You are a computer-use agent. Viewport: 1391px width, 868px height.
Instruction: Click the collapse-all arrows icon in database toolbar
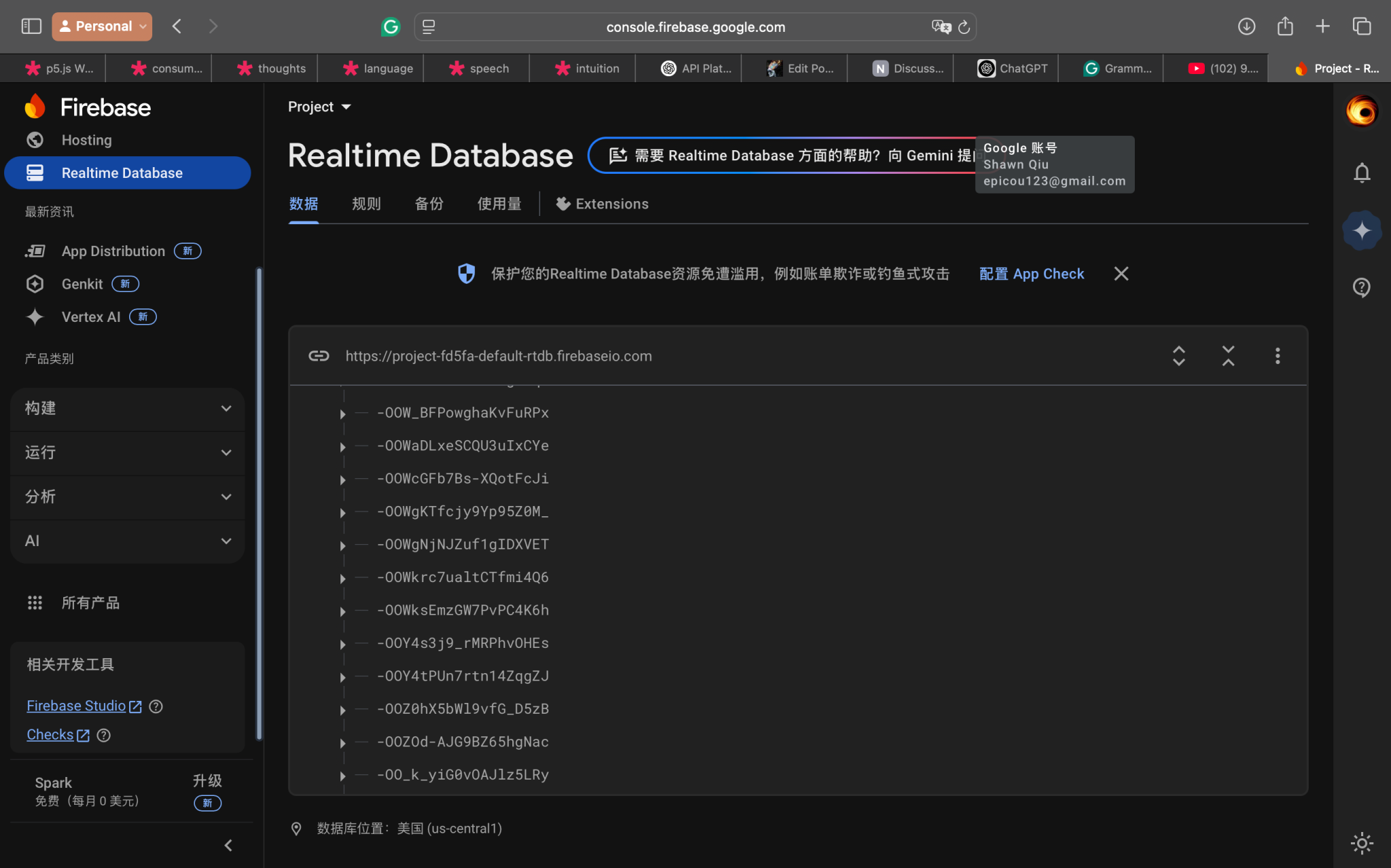tap(1228, 356)
